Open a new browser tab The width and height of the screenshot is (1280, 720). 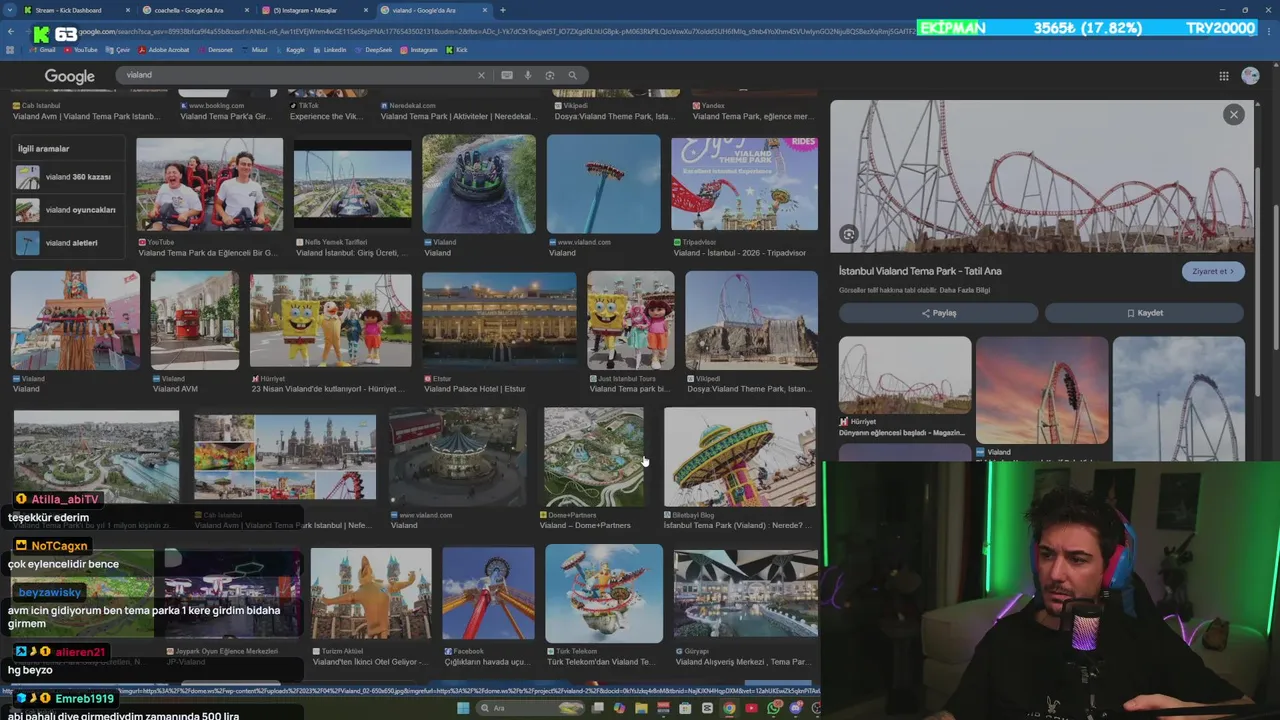pos(502,10)
